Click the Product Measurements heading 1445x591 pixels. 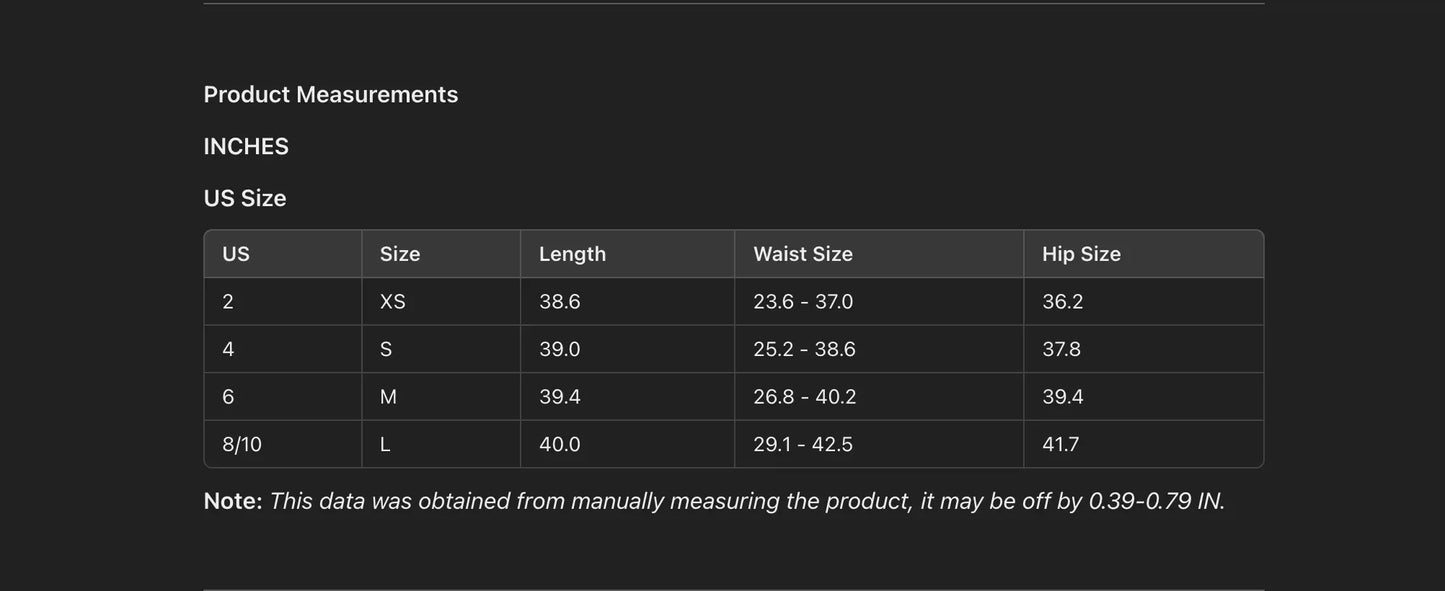[x=330, y=94]
